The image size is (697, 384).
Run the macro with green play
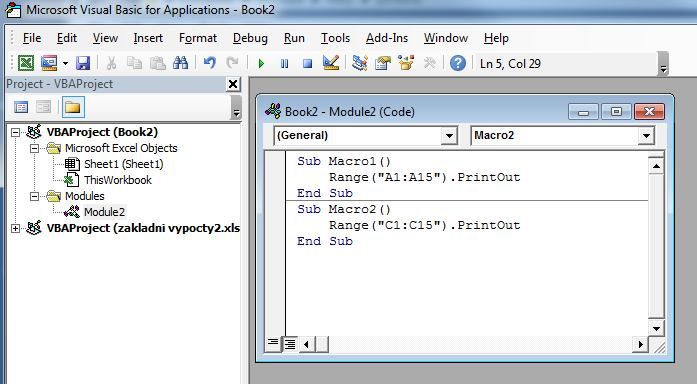(261, 64)
